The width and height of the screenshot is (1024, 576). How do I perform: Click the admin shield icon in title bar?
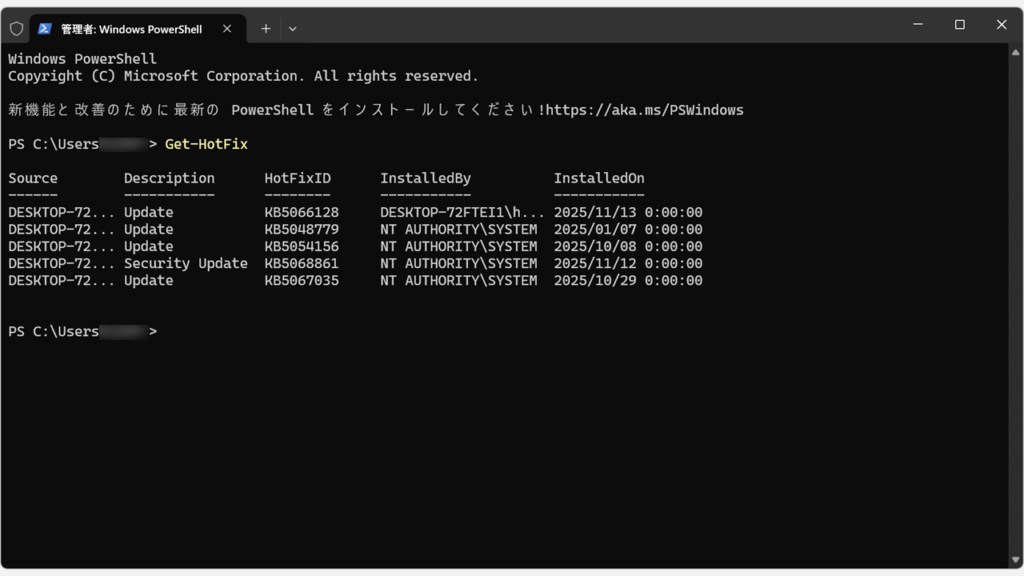click(x=16, y=29)
